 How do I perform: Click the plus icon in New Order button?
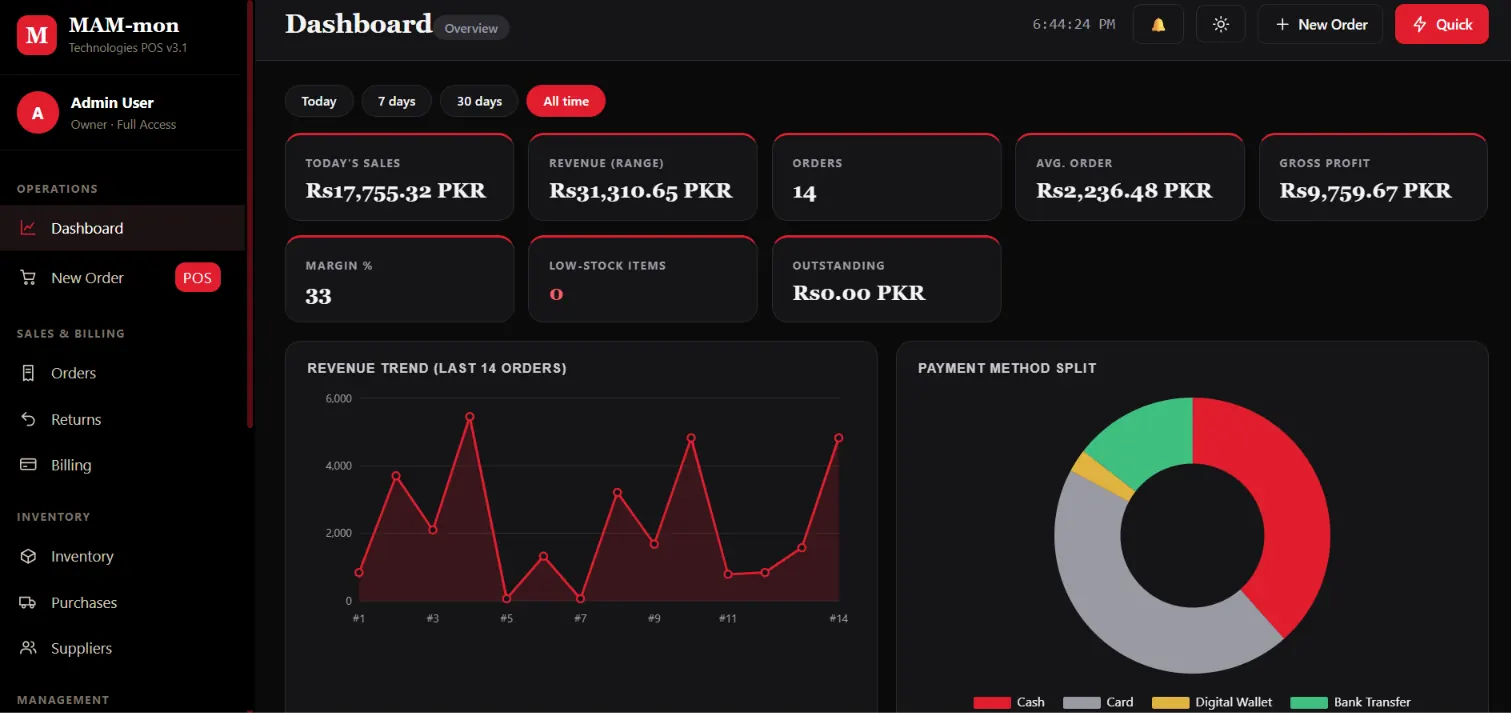pyautogui.click(x=1282, y=24)
